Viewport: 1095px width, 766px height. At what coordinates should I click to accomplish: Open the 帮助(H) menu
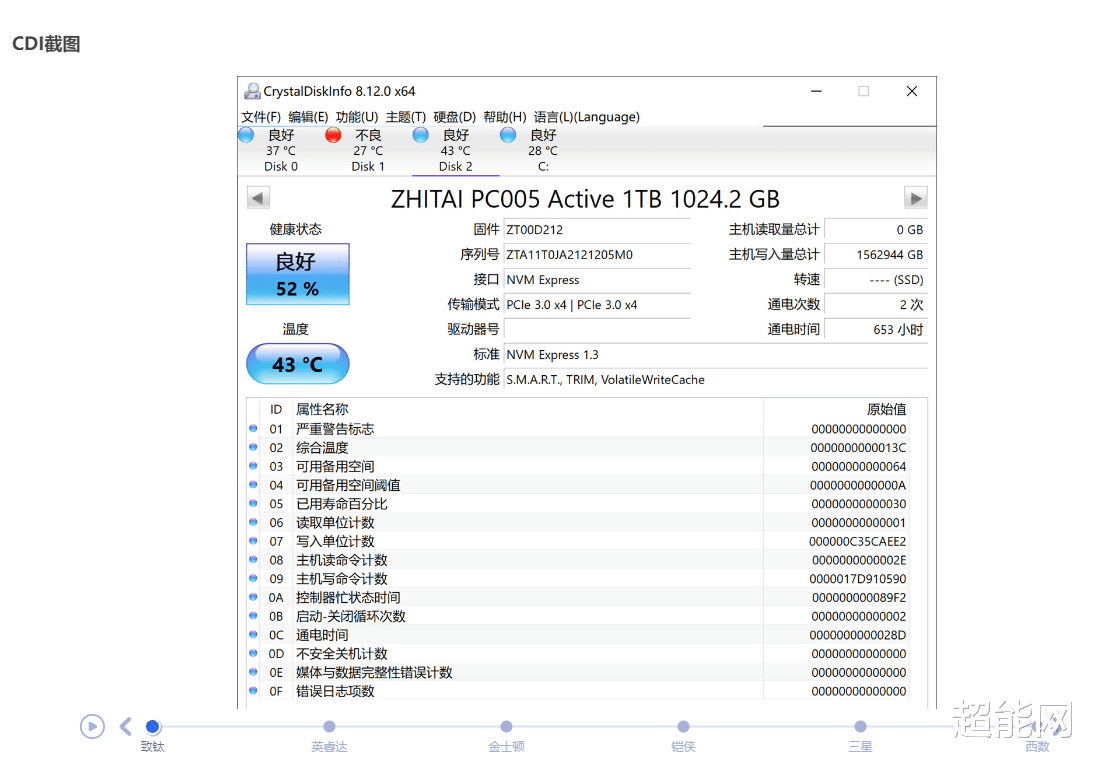(505, 117)
